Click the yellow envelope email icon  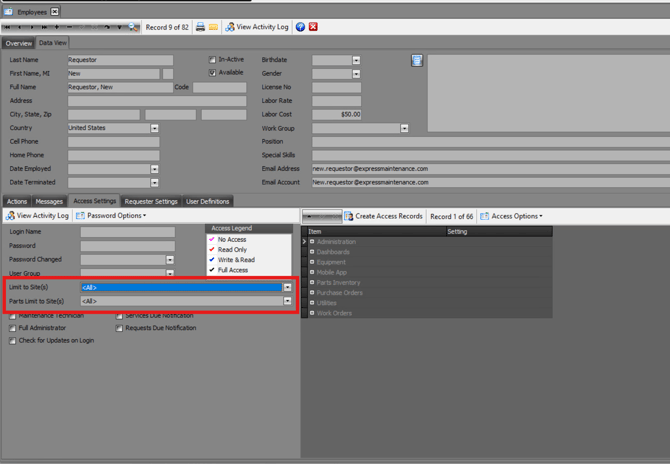pyautogui.click(x=213, y=27)
